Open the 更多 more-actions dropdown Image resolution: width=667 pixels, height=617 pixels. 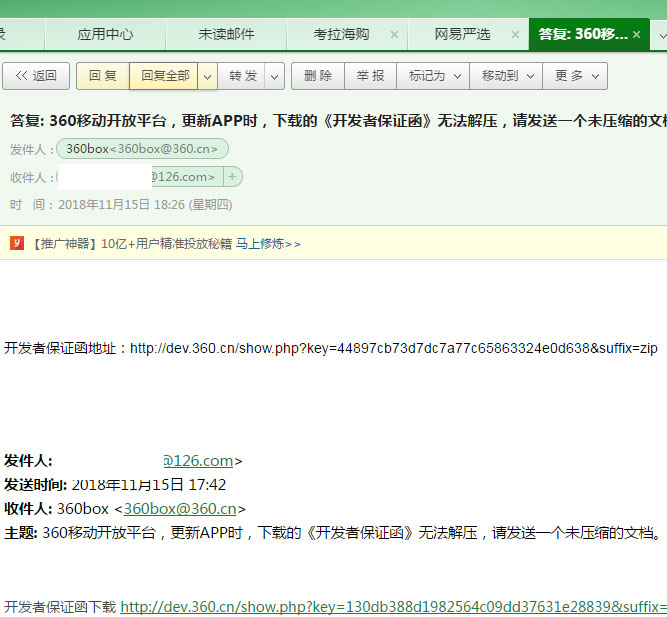575,76
